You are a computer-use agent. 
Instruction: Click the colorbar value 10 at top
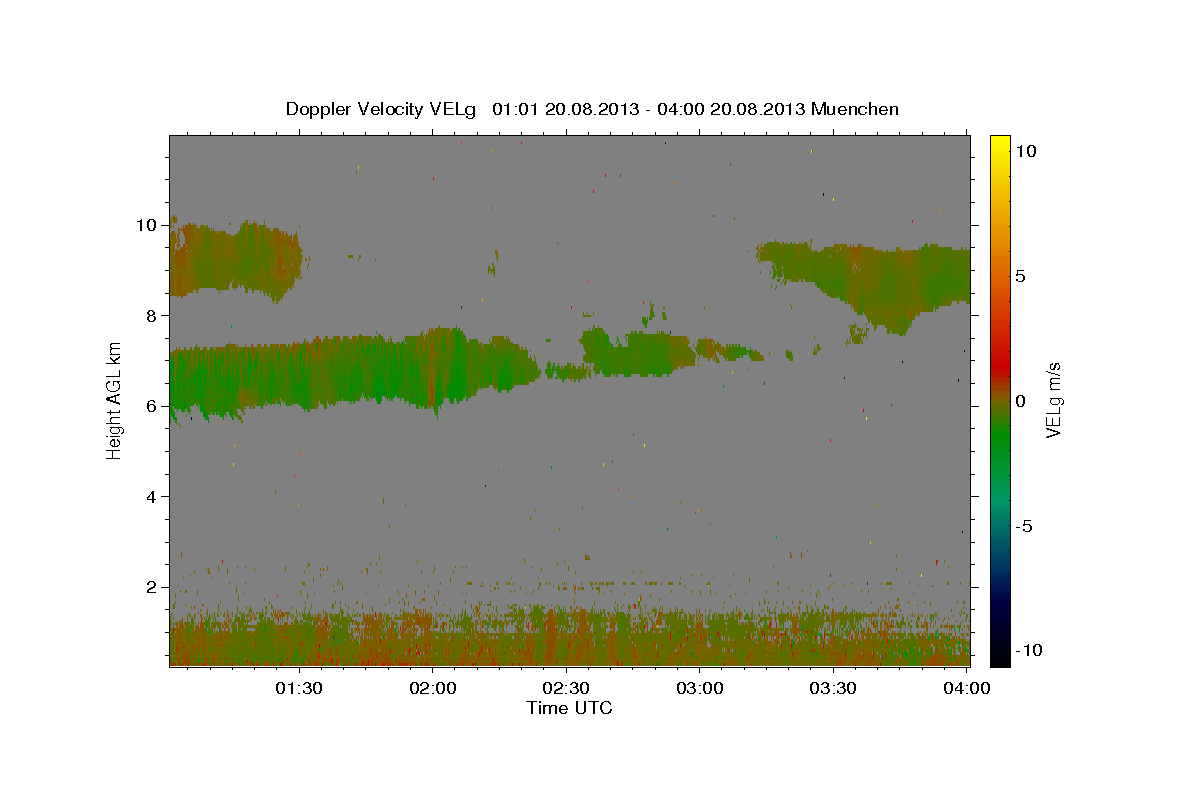pos(1024,150)
